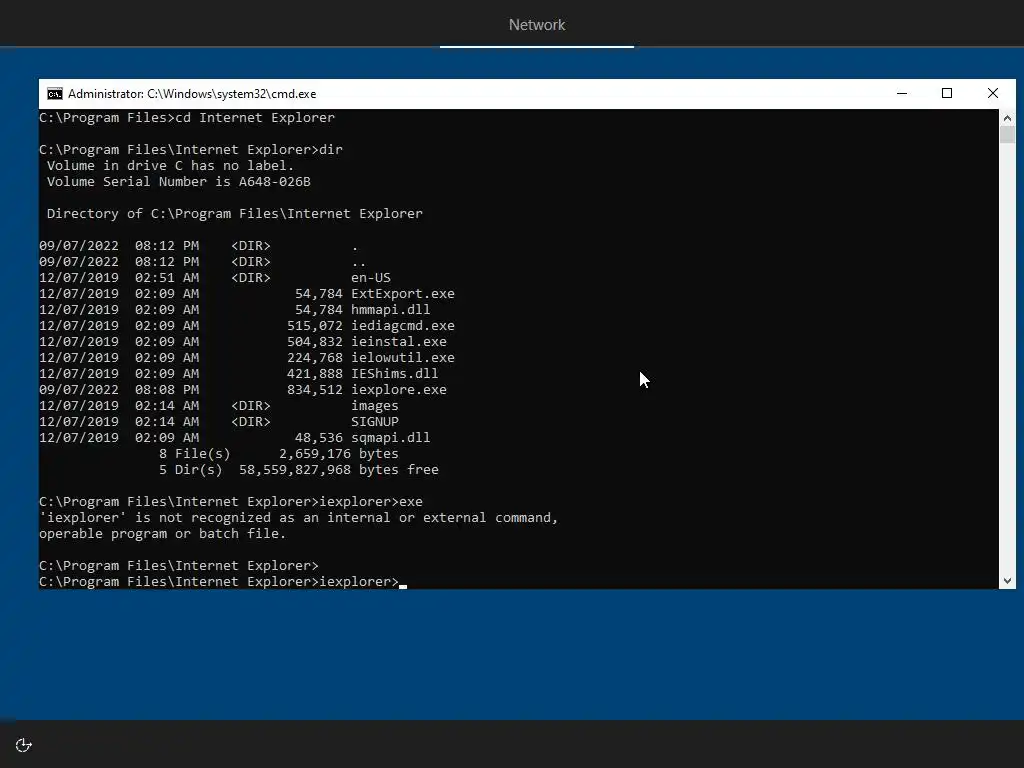The image size is (1024, 768).
Task: Click the scrollbar thumb in cmd window
Action: point(1007,135)
